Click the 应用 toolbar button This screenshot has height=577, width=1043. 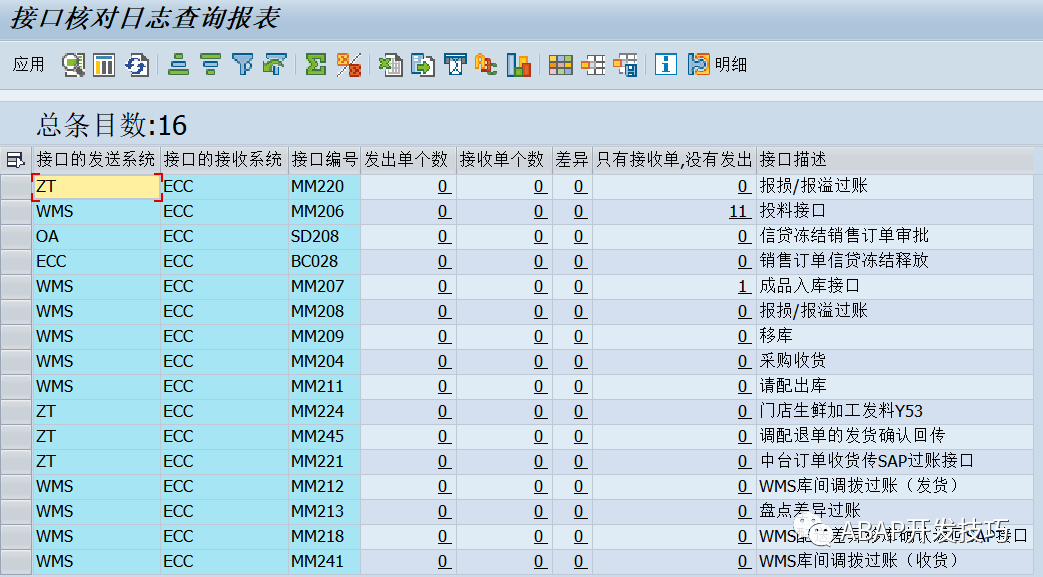29,65
